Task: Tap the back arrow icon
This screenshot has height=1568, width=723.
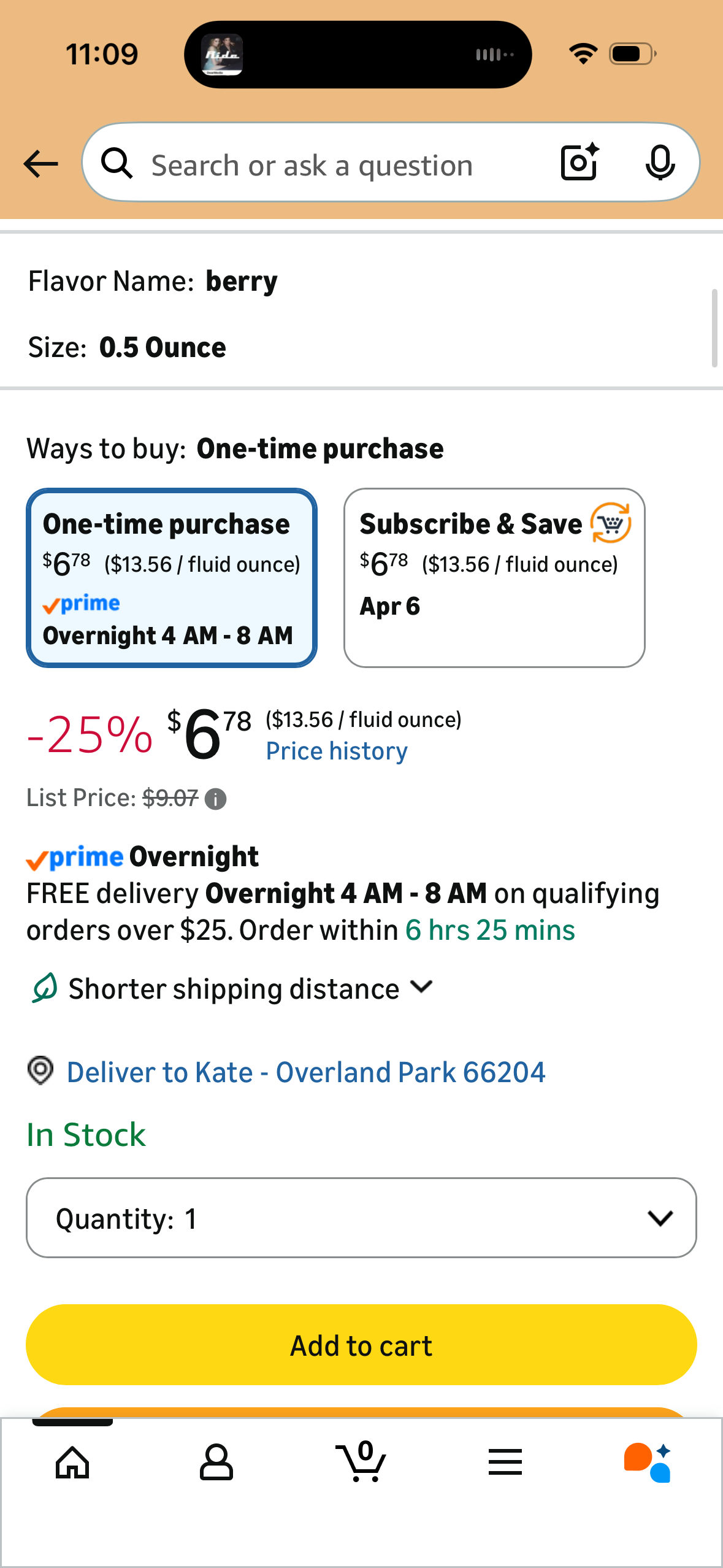Action: (41, 164)
